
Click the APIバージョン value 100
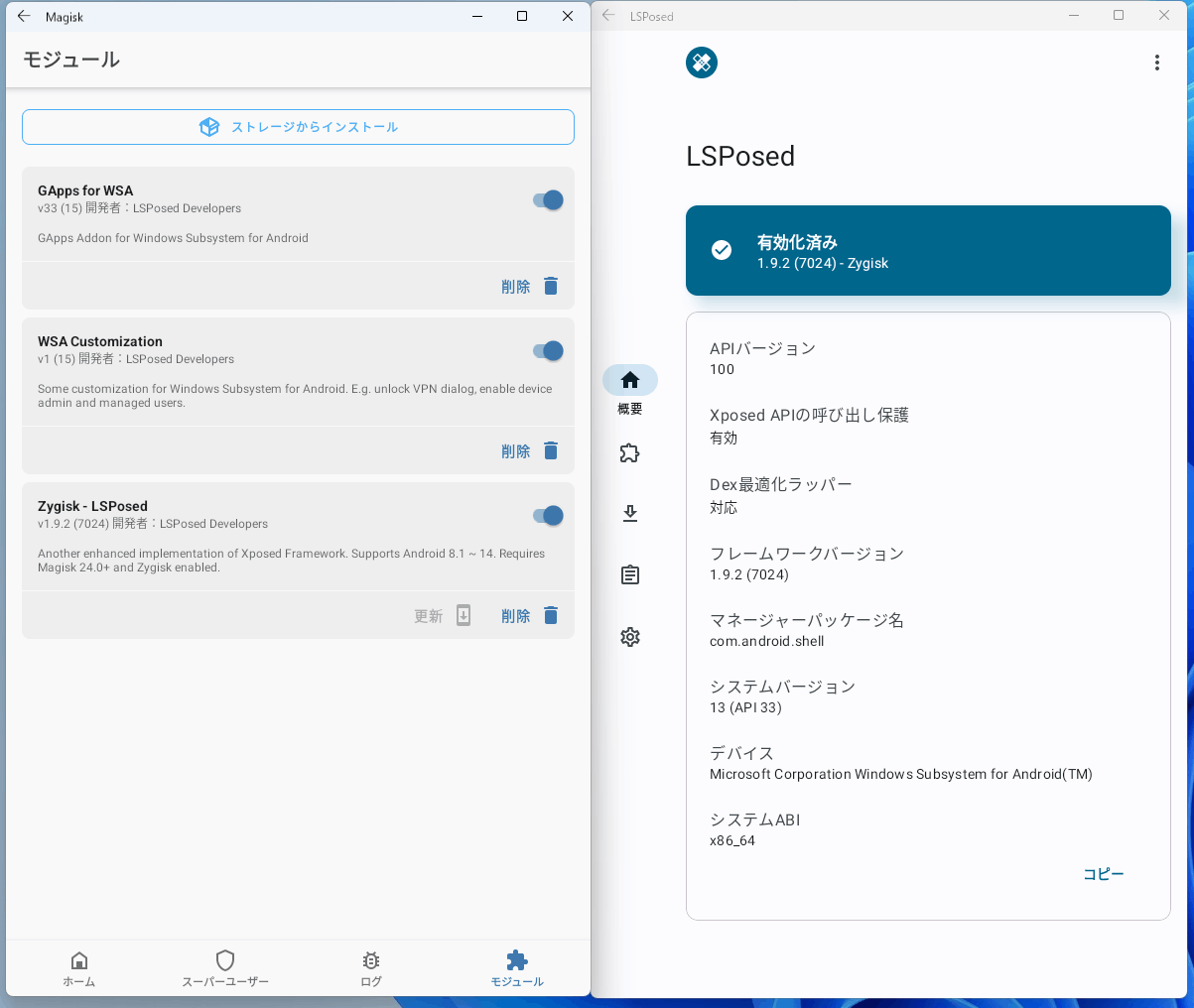pyautogui.click(x=723, y=369)
